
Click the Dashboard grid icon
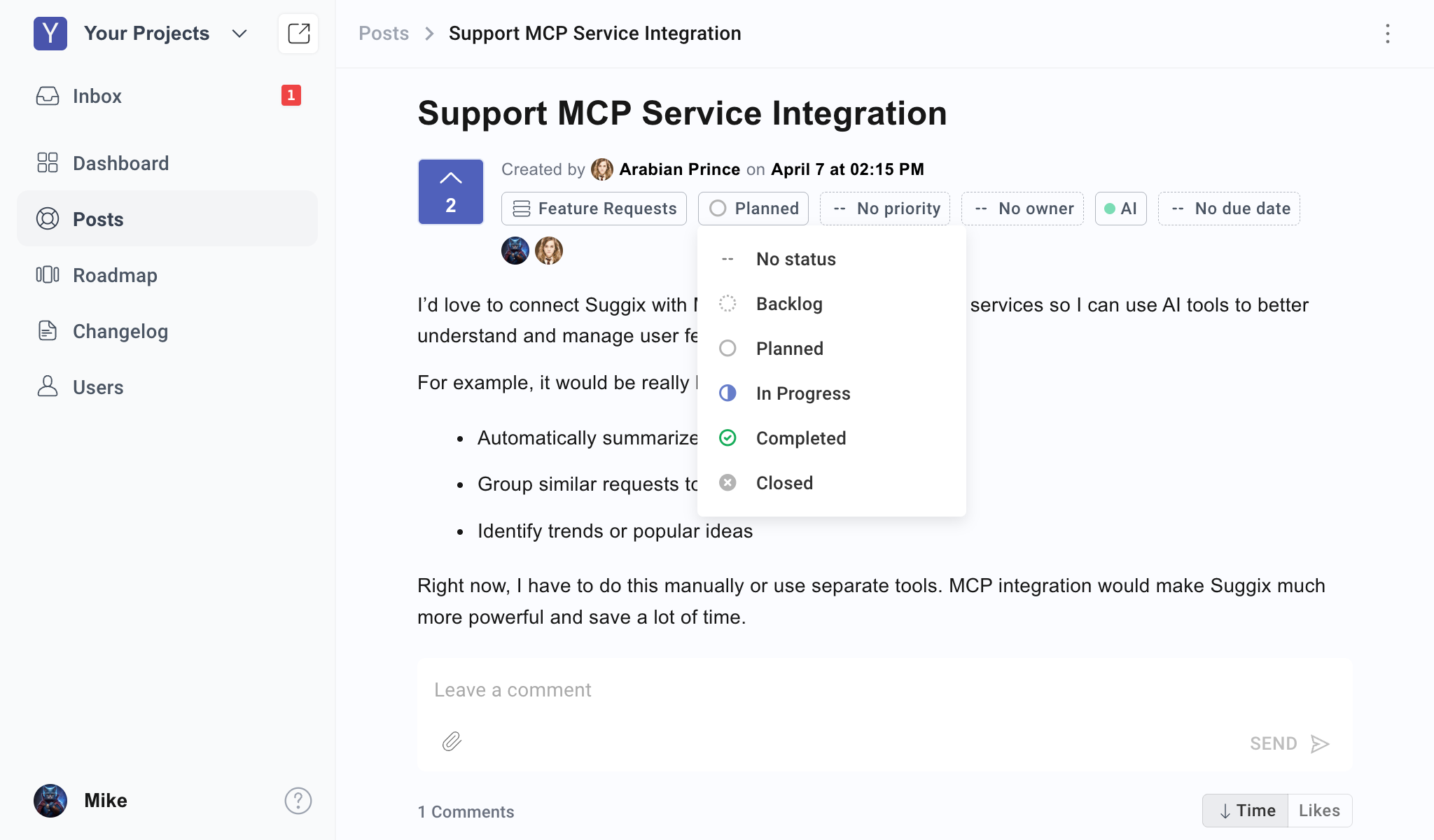48,163
